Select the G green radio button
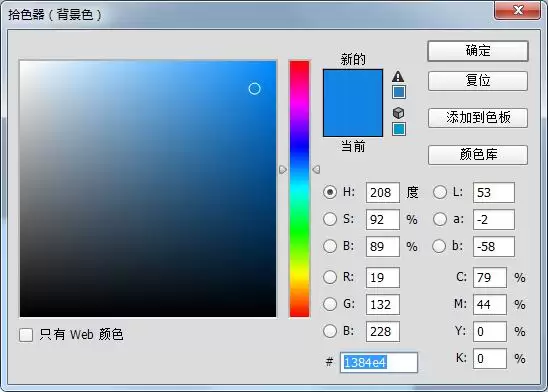Viewport: 548px width, 392px height. pos(330,304)
